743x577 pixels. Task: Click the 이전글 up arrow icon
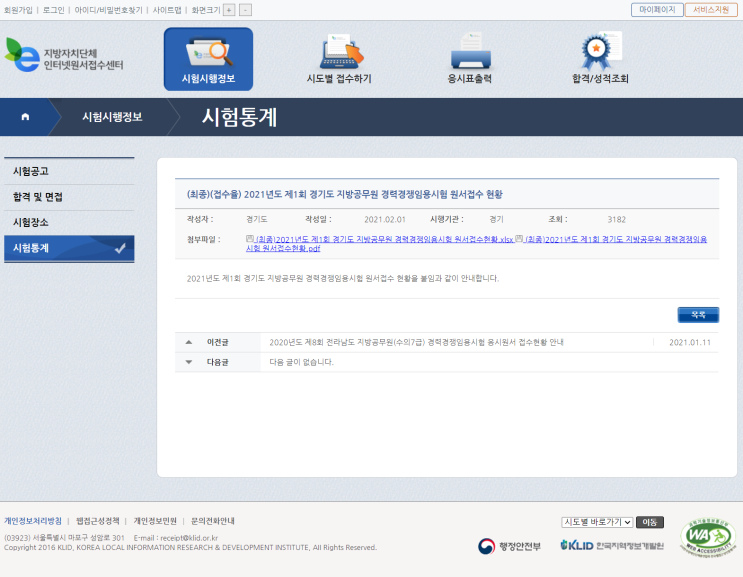coord(189,342)
